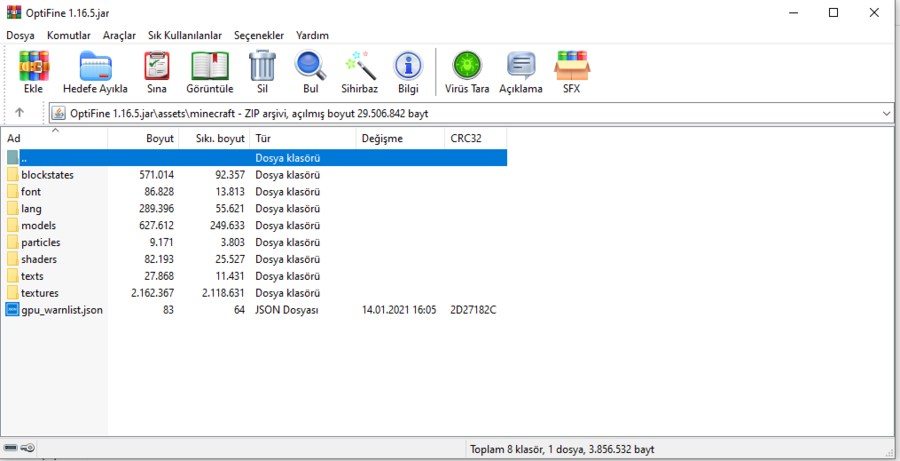Go up one folder with arrow button
This screenshot has width=900, height=461.
pyautogui.click(x=20, y=113)
